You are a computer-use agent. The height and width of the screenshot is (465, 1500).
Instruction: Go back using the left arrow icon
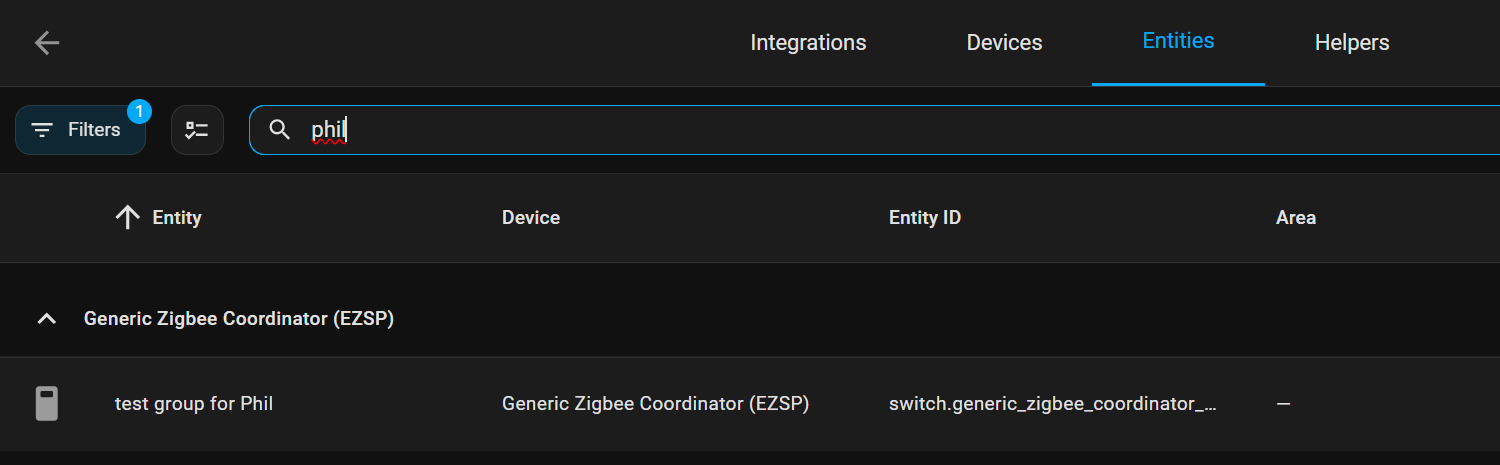click(47, 43)
